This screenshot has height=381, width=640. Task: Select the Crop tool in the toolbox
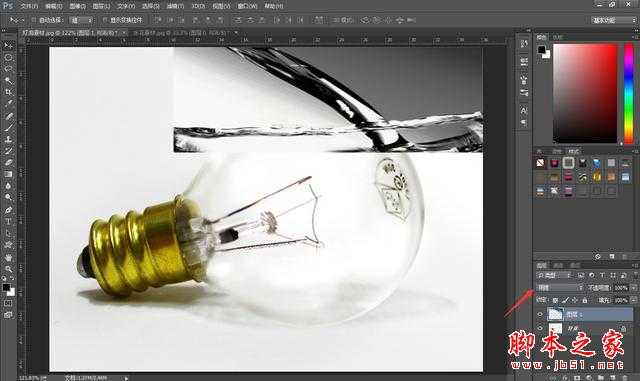click(x=8, y=92)
